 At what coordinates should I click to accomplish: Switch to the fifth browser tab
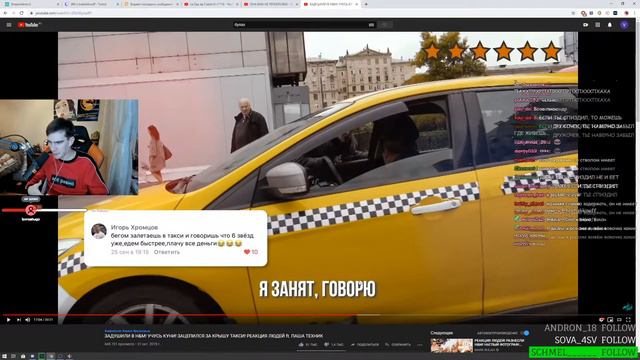(270, 4)
